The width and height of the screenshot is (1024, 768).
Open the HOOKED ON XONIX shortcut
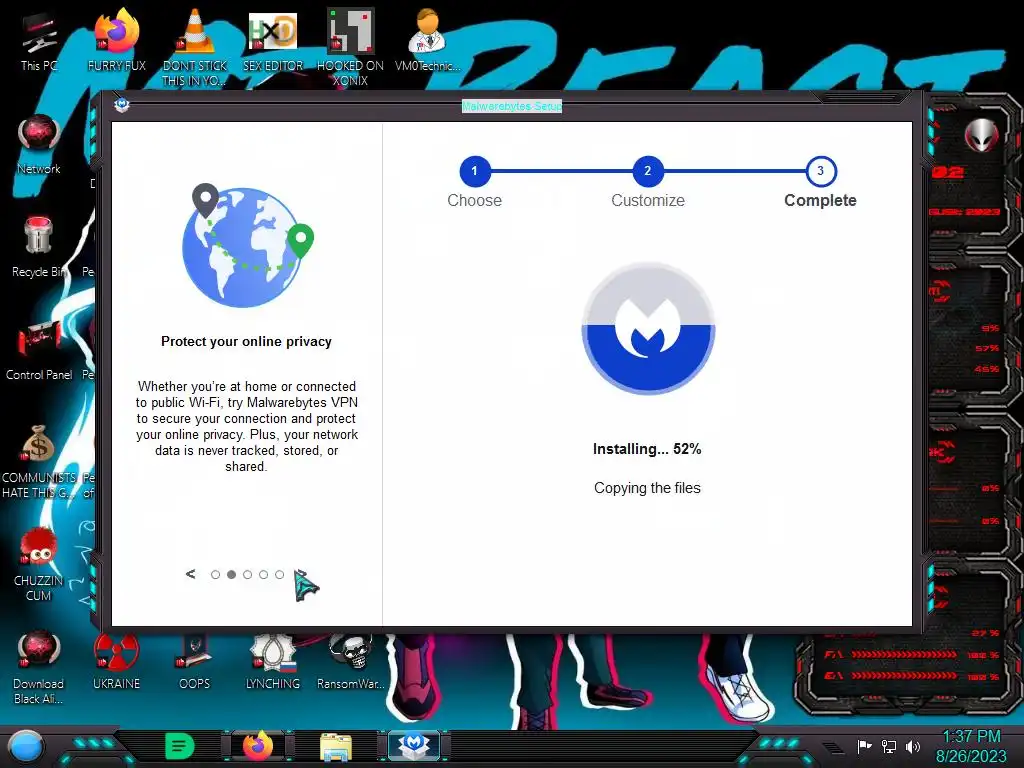pos(350,47)
